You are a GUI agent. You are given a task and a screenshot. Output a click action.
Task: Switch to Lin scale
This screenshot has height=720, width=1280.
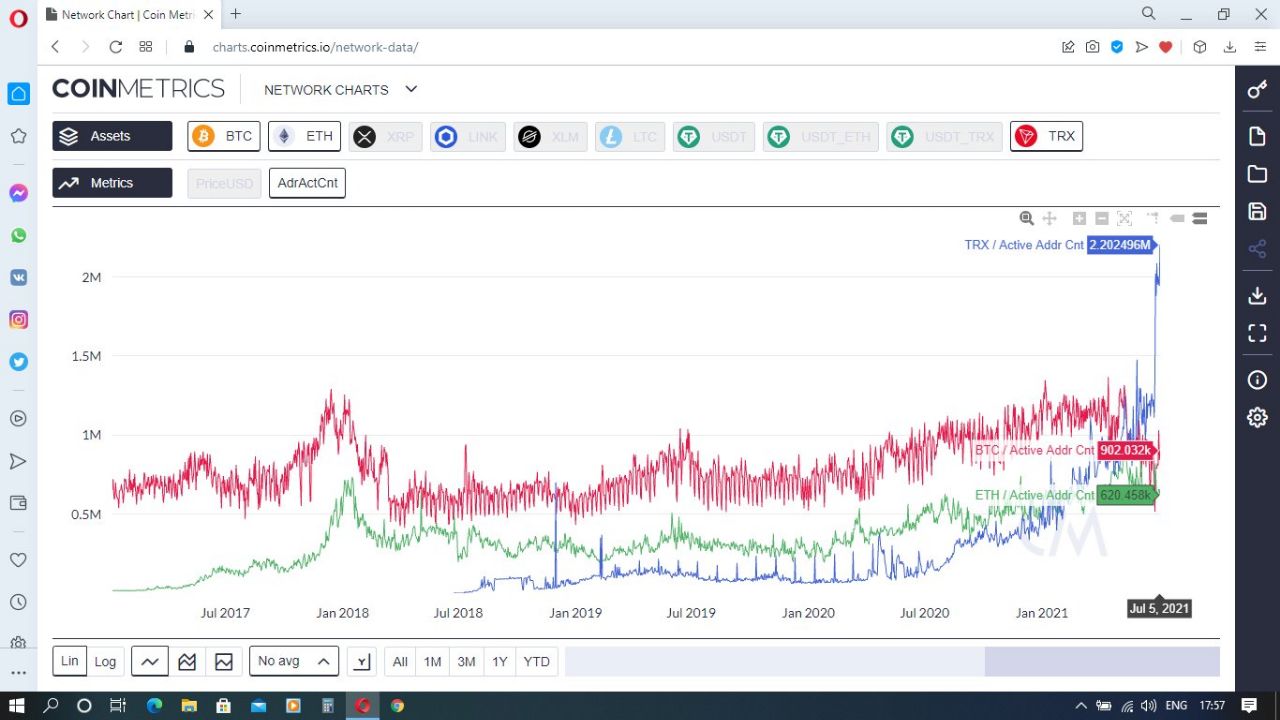click(69, 661)
